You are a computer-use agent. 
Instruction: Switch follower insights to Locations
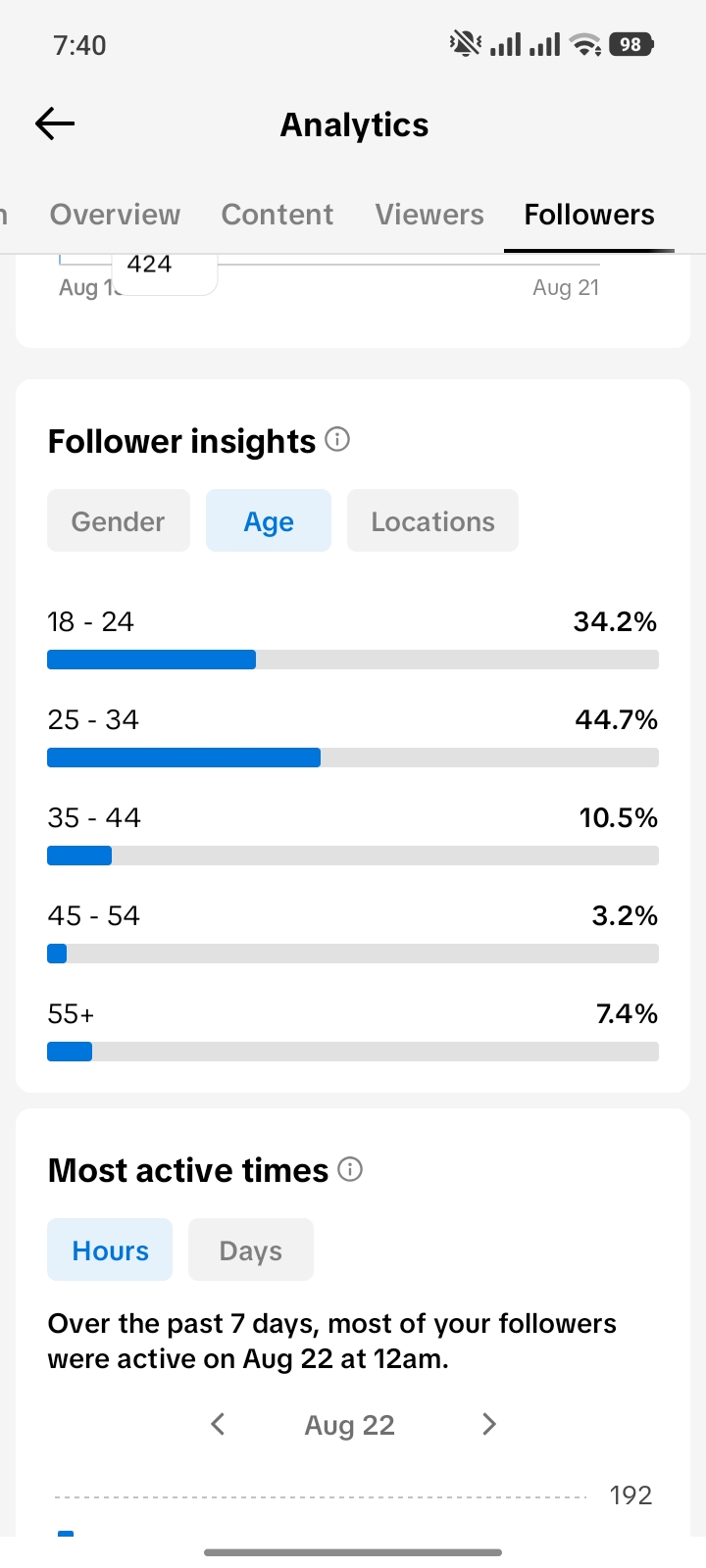pos(432,520)
